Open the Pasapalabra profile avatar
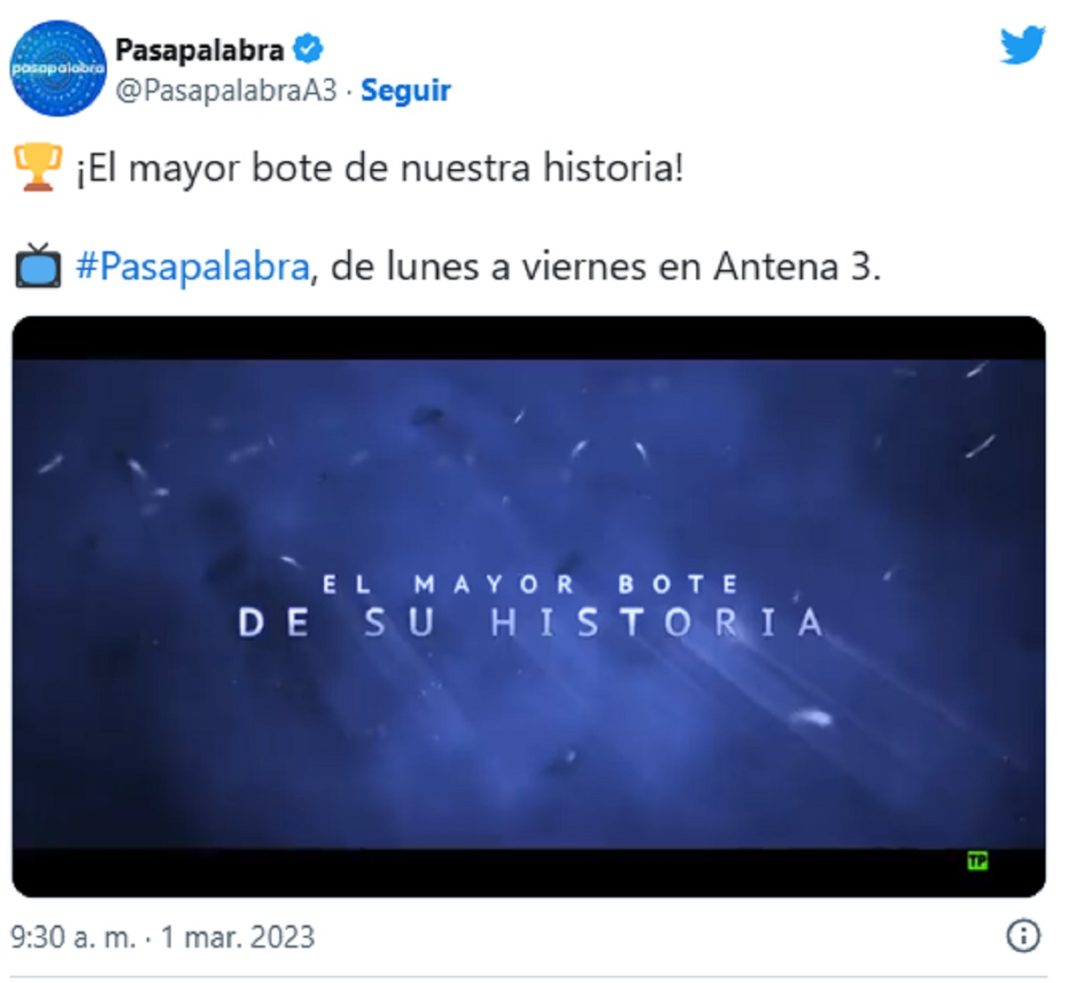This screenshot has height=983, width=1068. coord(58,68)
